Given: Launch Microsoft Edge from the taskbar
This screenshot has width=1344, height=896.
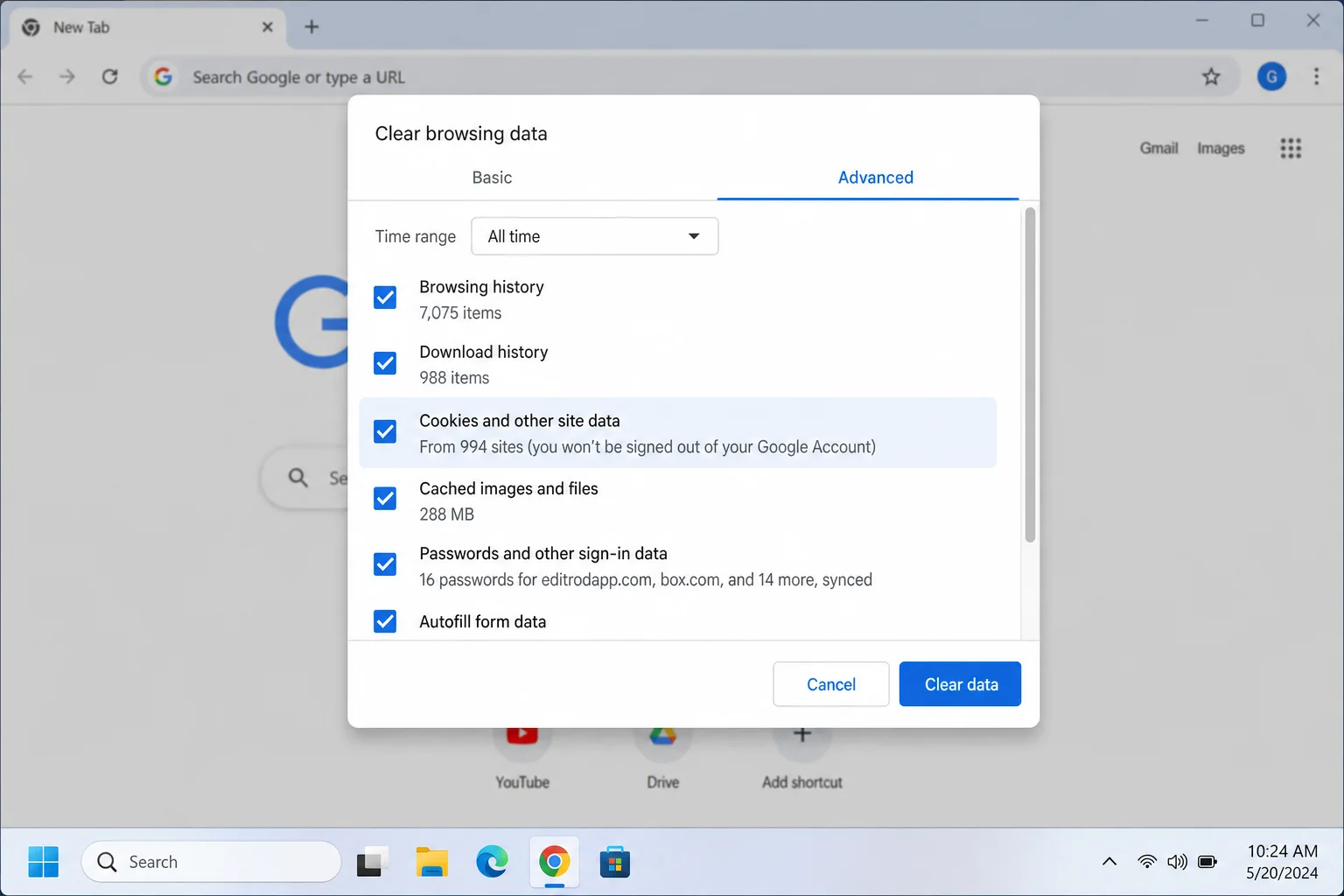Looking at the screenshot, I should click(492, 863).
